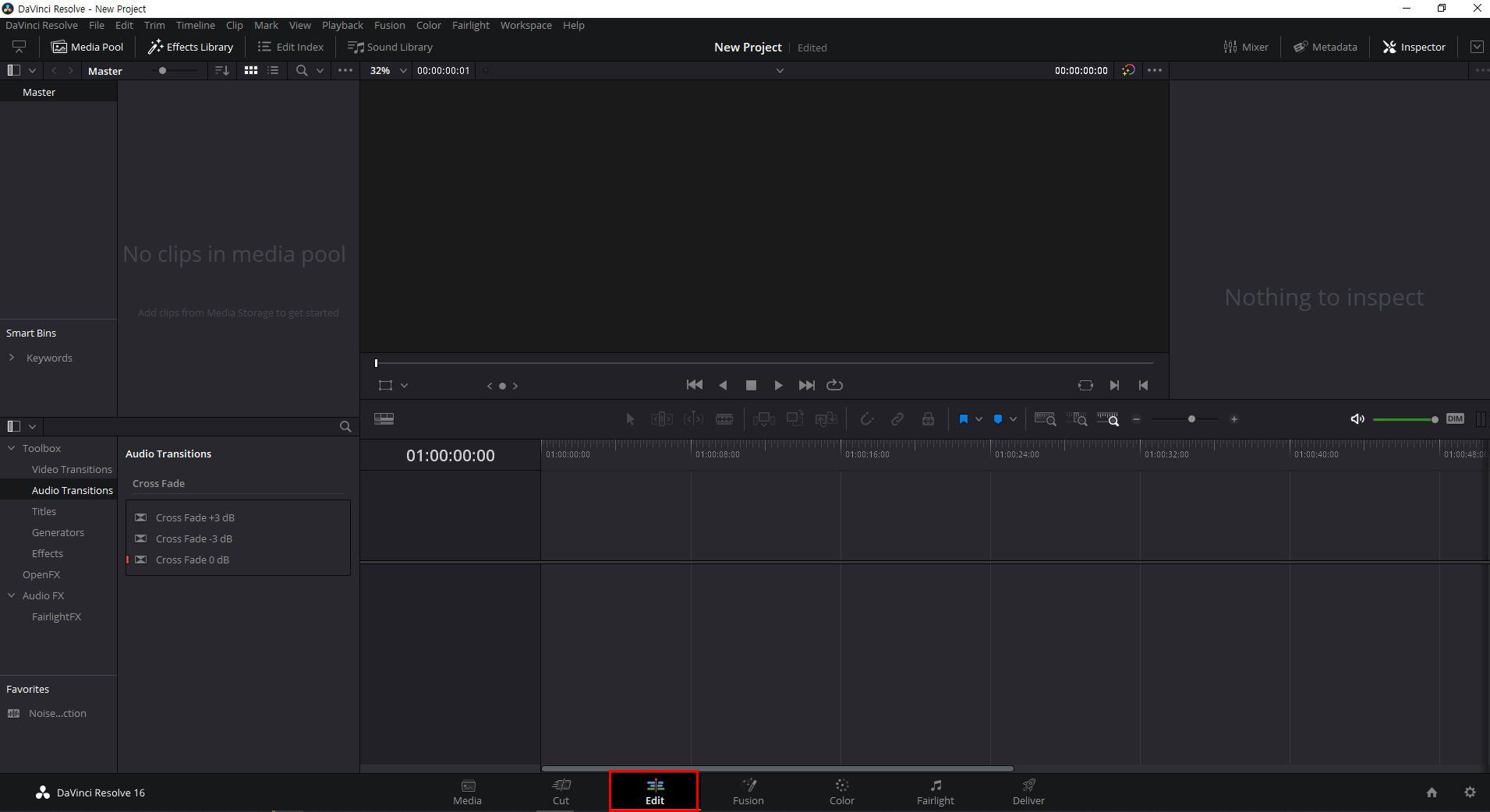Adjust the green volume slider

click(x=1405, y=419)
